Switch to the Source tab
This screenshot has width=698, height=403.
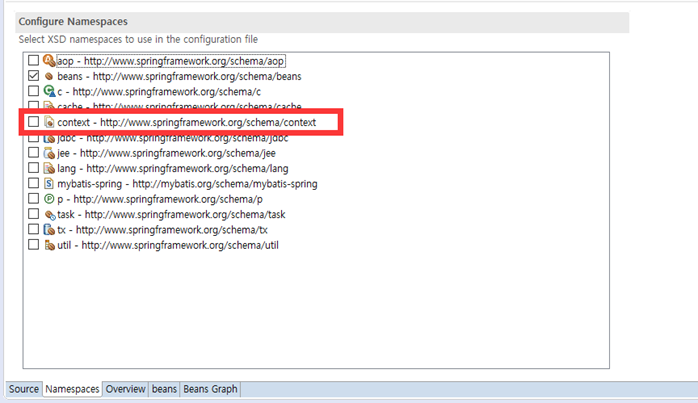tap(24, 389)
